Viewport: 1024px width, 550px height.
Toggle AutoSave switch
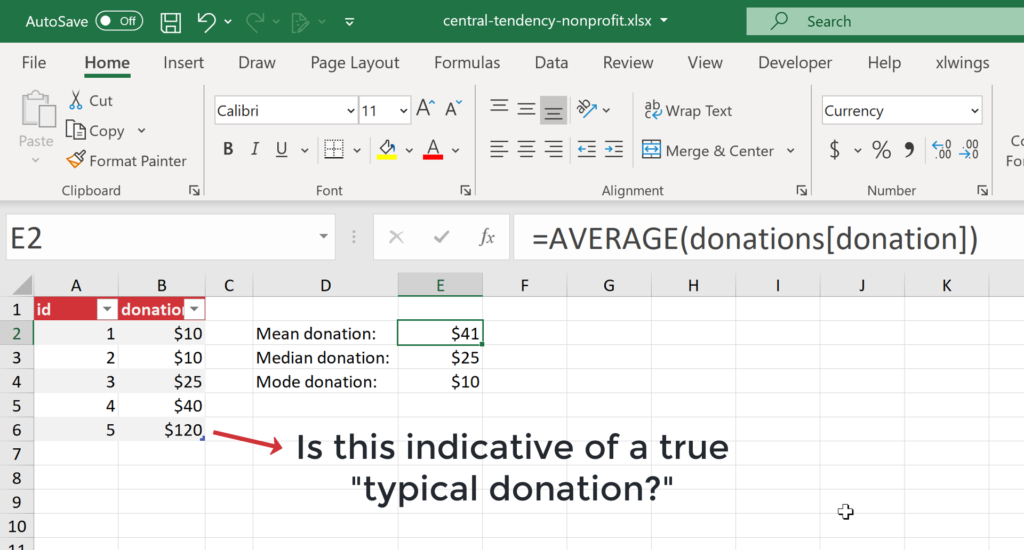click(119, 21)
